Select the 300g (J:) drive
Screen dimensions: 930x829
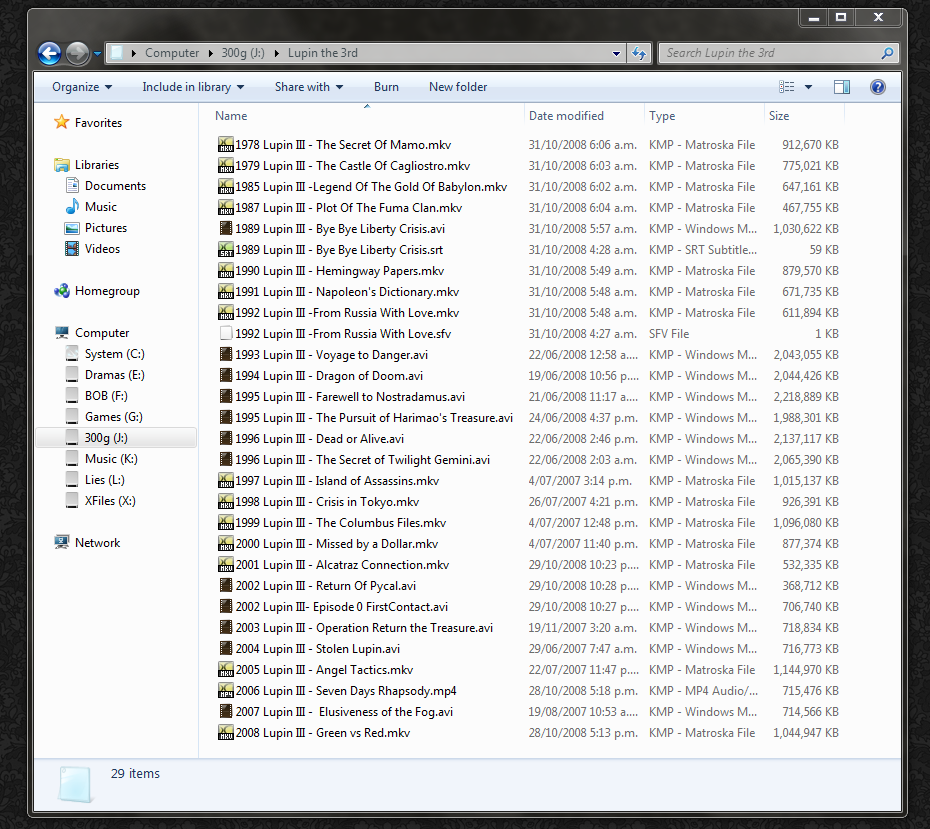pos(116,438)
